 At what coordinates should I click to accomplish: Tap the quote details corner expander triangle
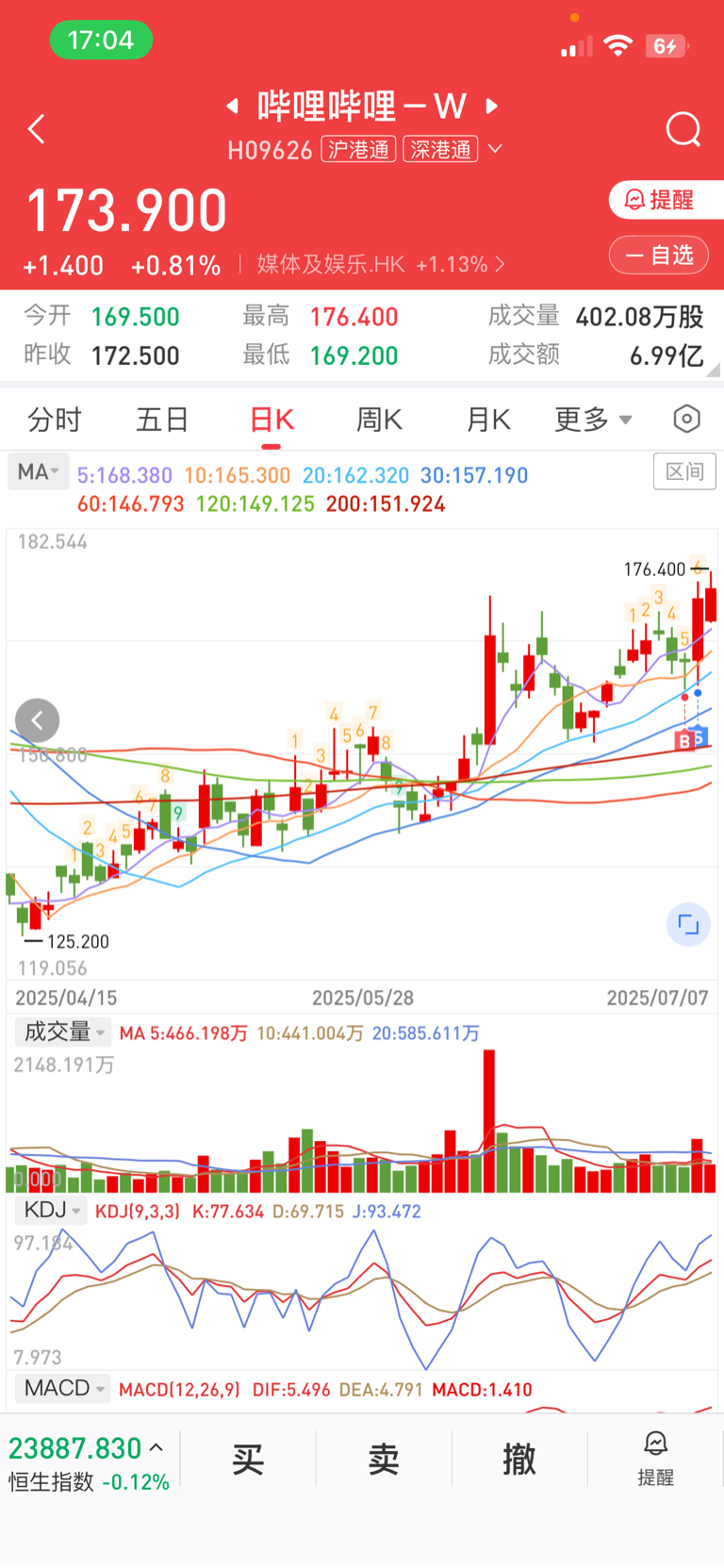click(x=714, y=370)
